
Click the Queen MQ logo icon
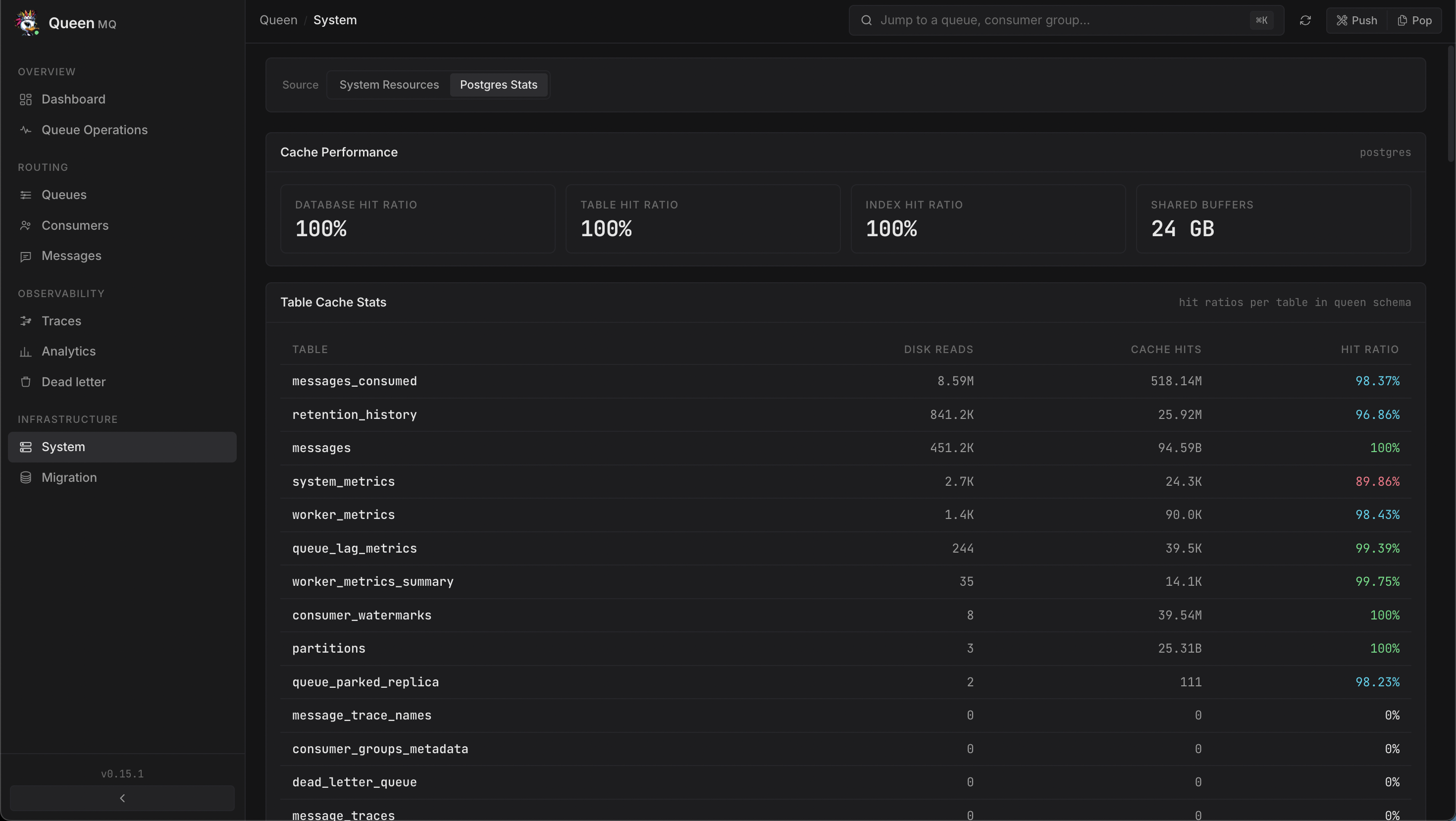(x=27, y=23)
